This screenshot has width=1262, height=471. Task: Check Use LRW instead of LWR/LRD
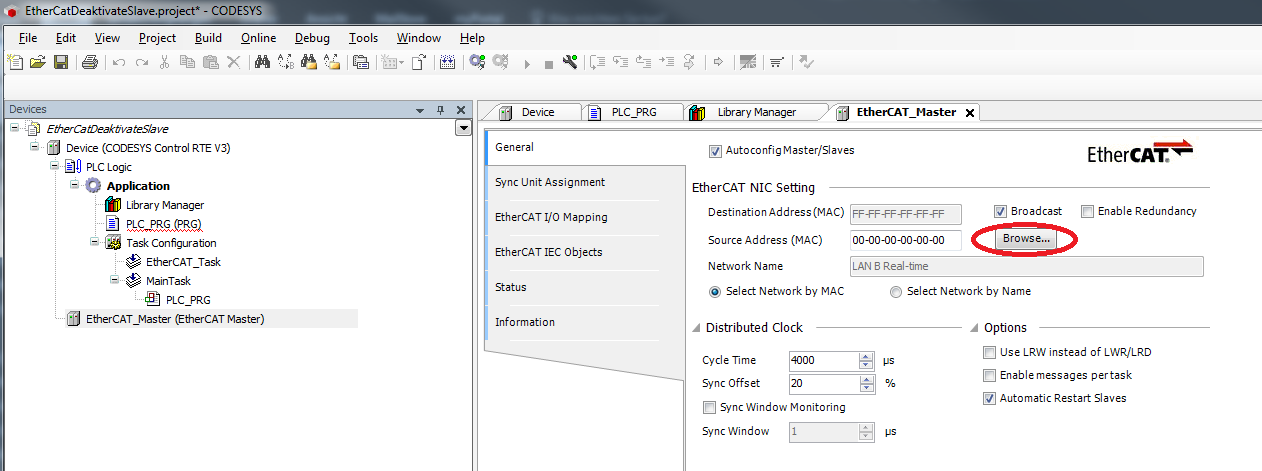pyautogui.click(x=990, y=352)
